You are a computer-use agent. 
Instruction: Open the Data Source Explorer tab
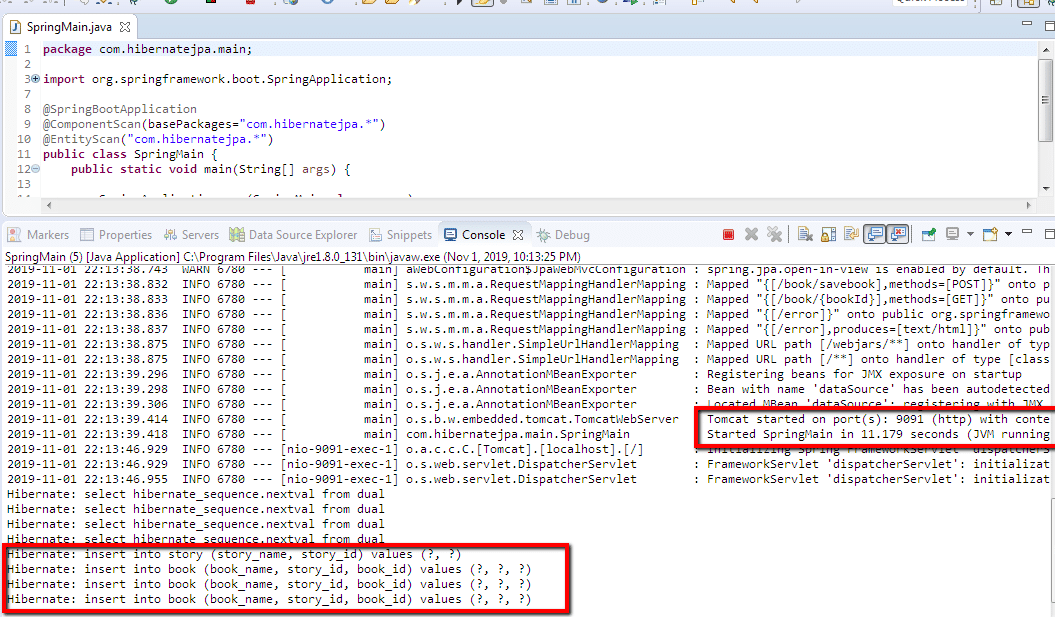pyautogui.click(x=293, y=235)
